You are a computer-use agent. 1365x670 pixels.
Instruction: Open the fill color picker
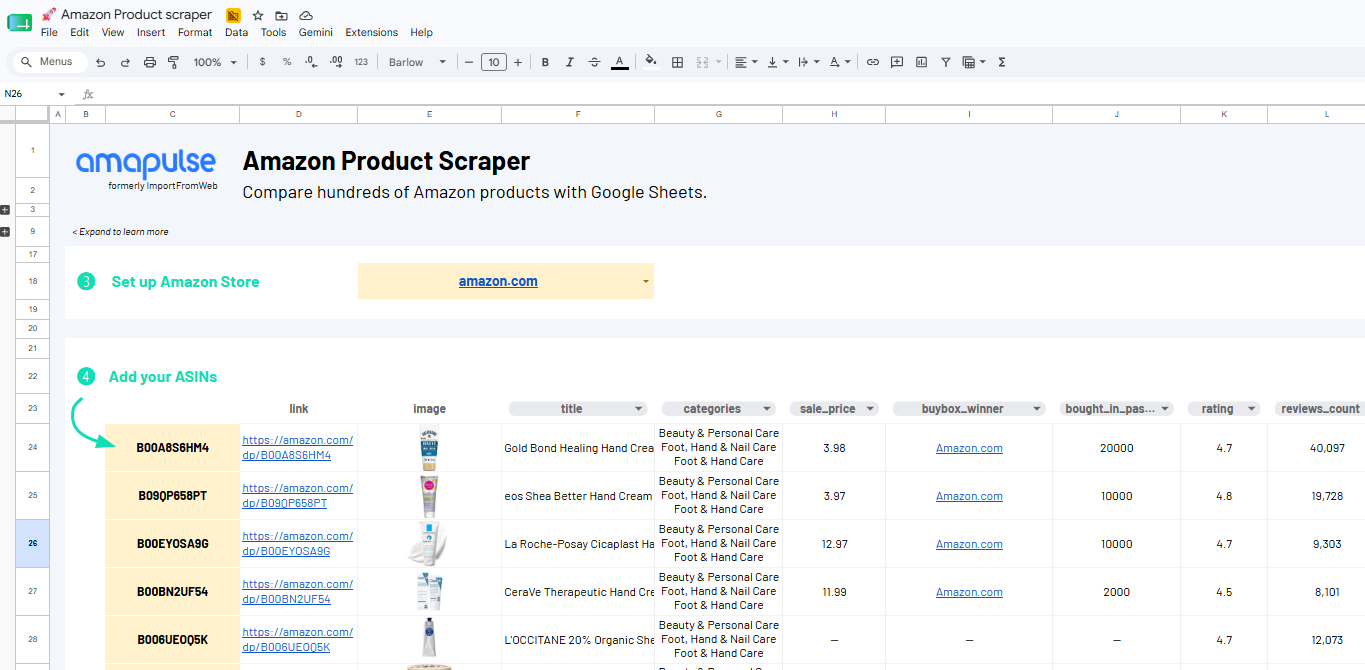651,62
